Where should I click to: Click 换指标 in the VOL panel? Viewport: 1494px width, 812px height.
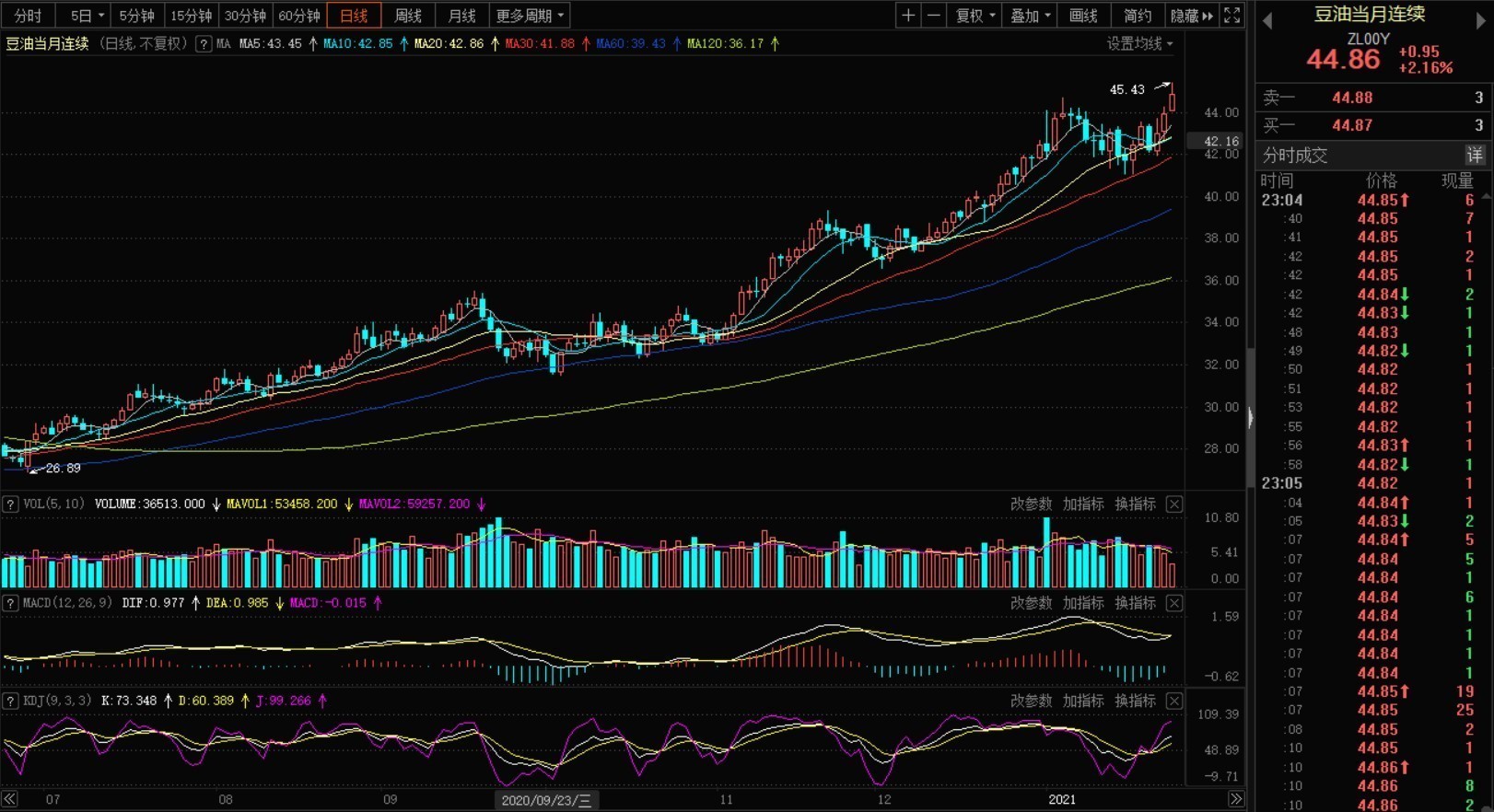click(1135, 504)
